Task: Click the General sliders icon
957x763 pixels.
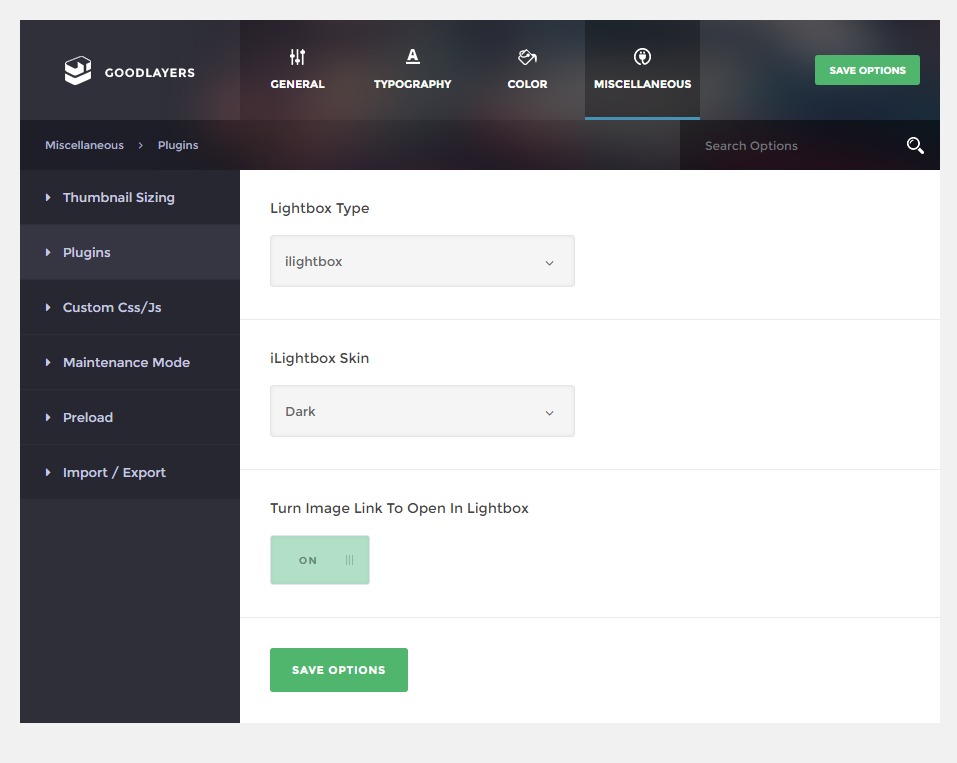Action: click(x=297, y=57)
